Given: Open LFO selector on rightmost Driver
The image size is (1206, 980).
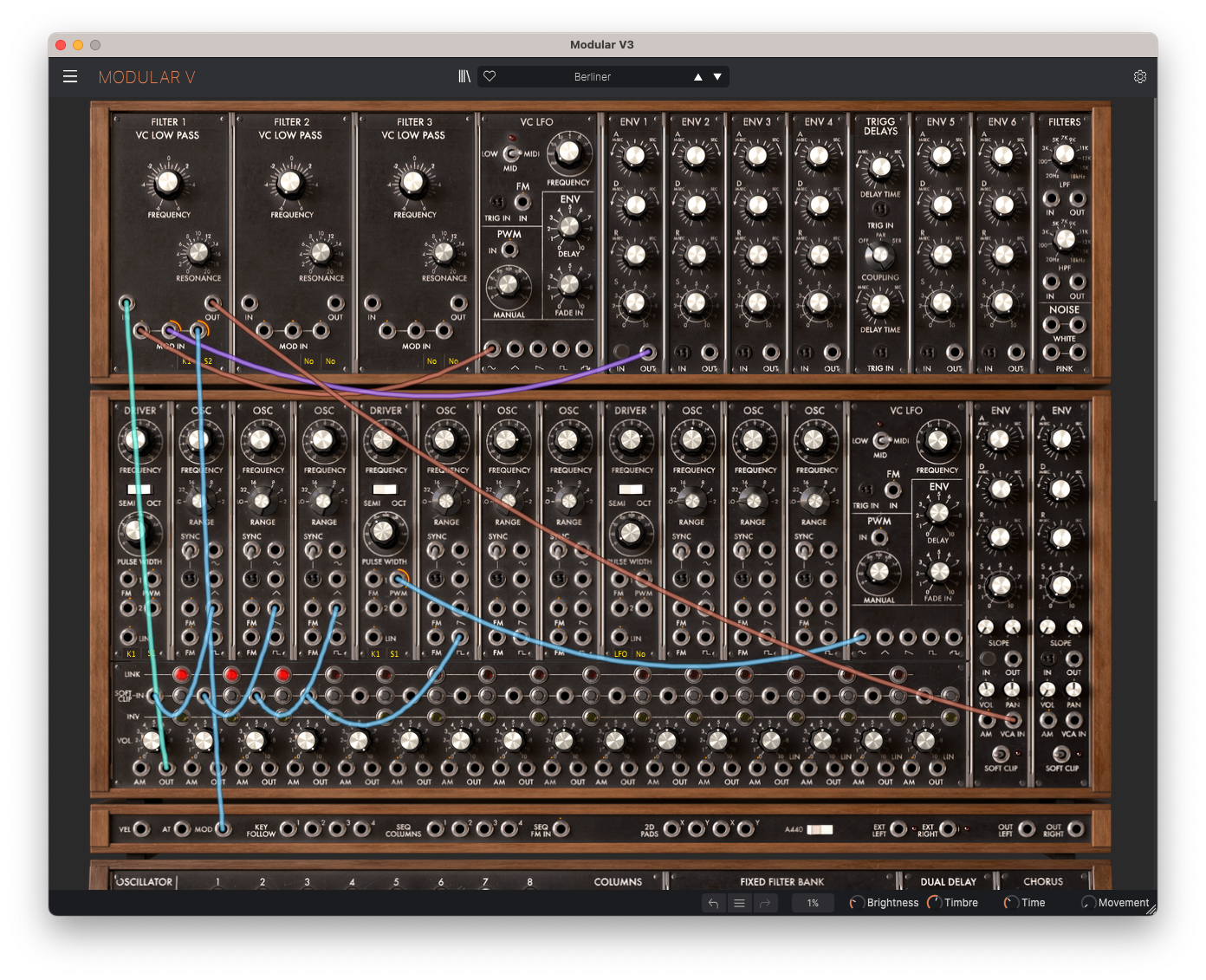Looking at the screenshot, I should [x=620, y=654].
